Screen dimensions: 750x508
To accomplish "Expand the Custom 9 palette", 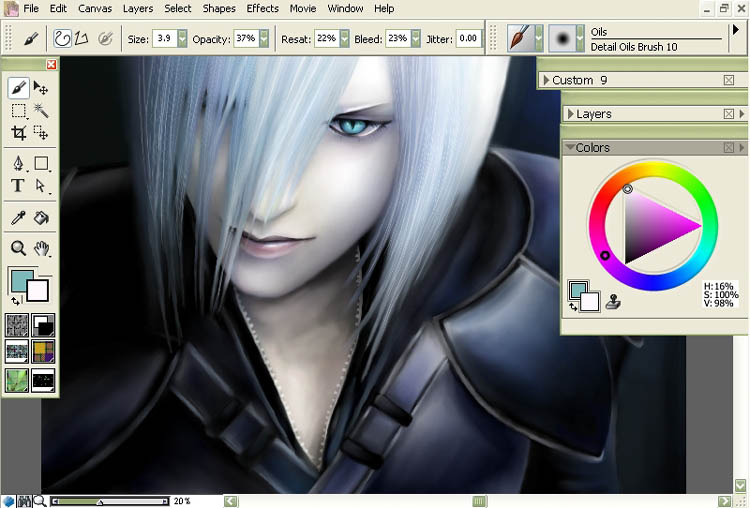I will (x=546, y=80).
